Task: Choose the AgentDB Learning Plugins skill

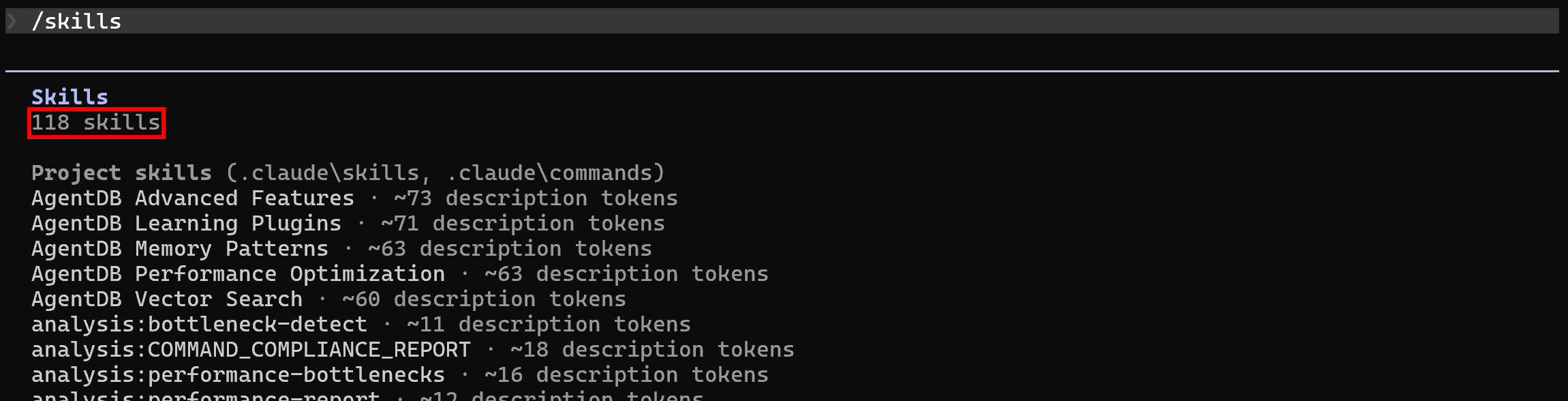Action: tap(186, 224)
